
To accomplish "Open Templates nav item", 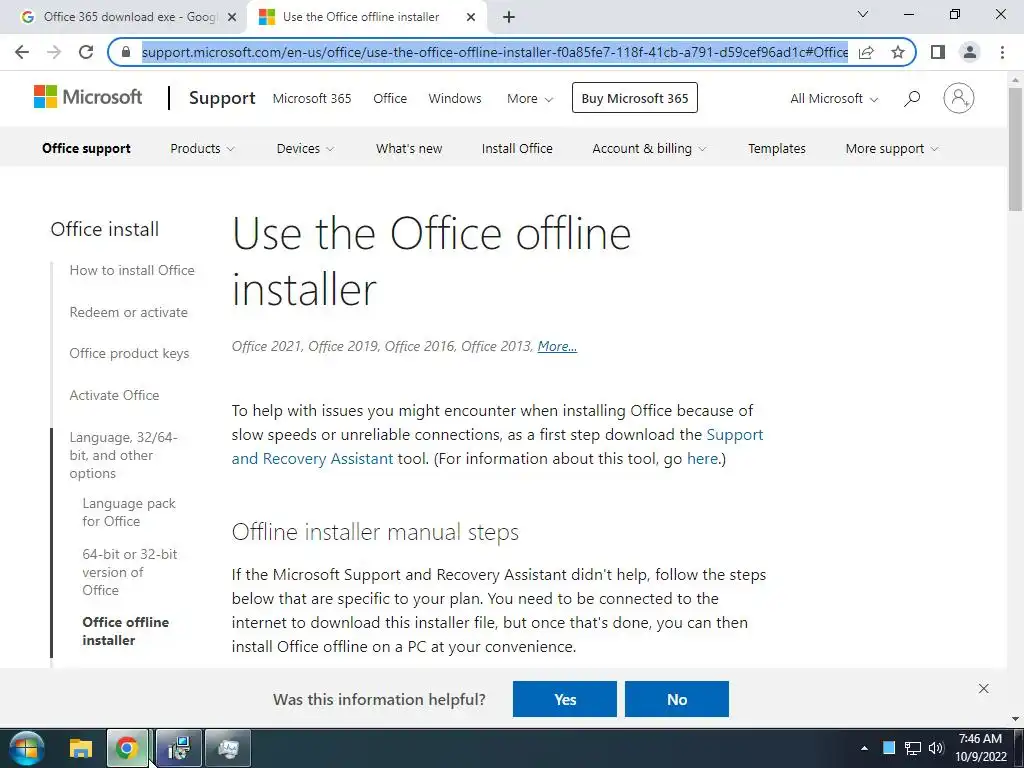I will (x=776, y=148).
